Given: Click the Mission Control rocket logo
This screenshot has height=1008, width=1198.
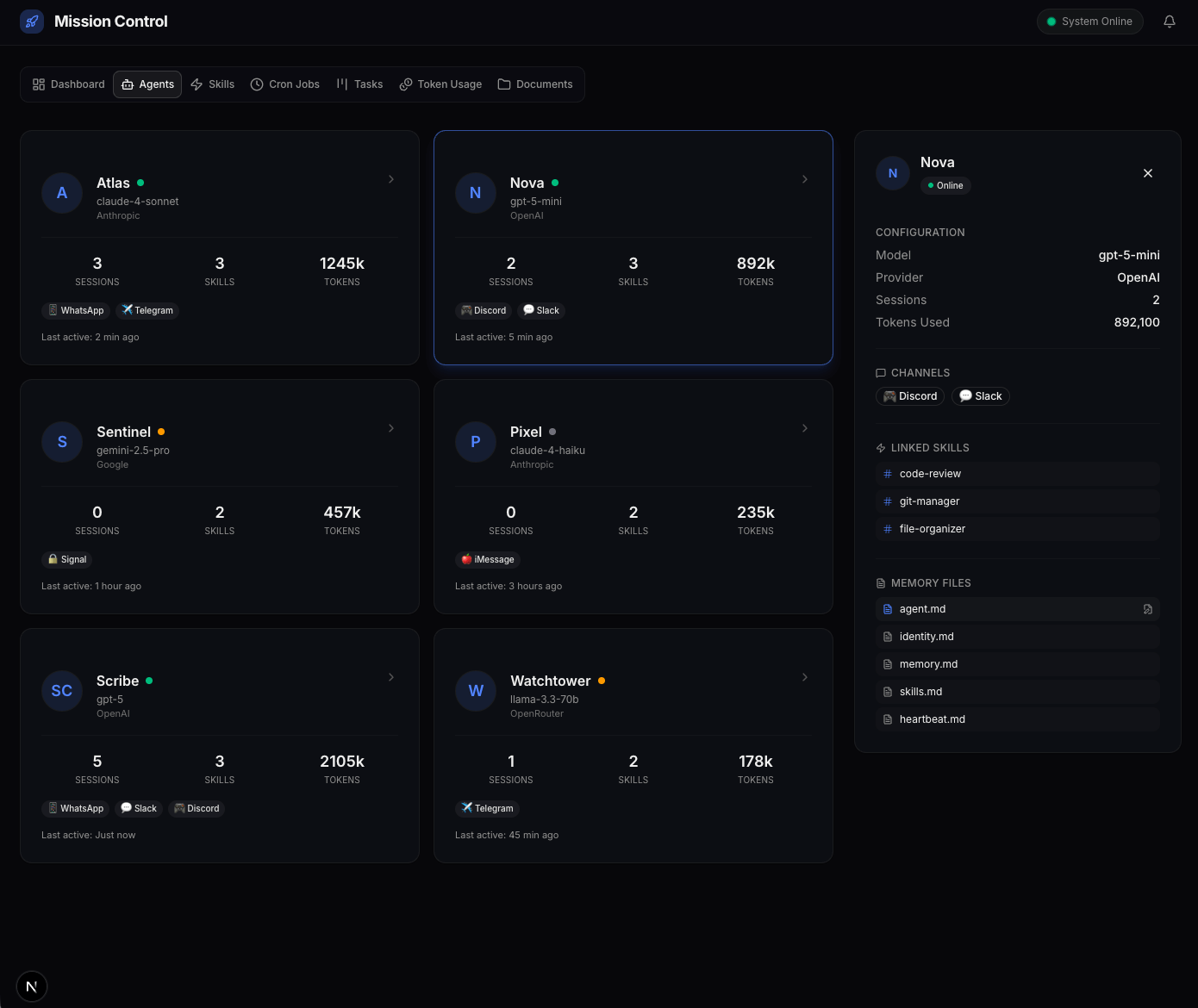Looking at the screenshot, I should click(x=32, y=22).
